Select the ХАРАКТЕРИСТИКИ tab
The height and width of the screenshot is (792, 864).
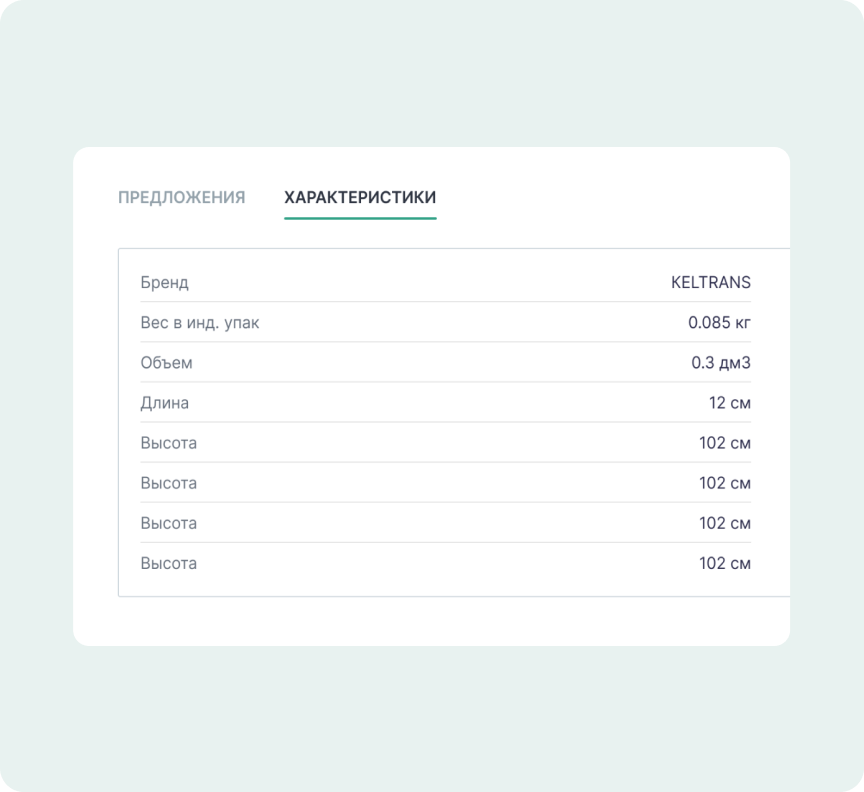[360, 197]
